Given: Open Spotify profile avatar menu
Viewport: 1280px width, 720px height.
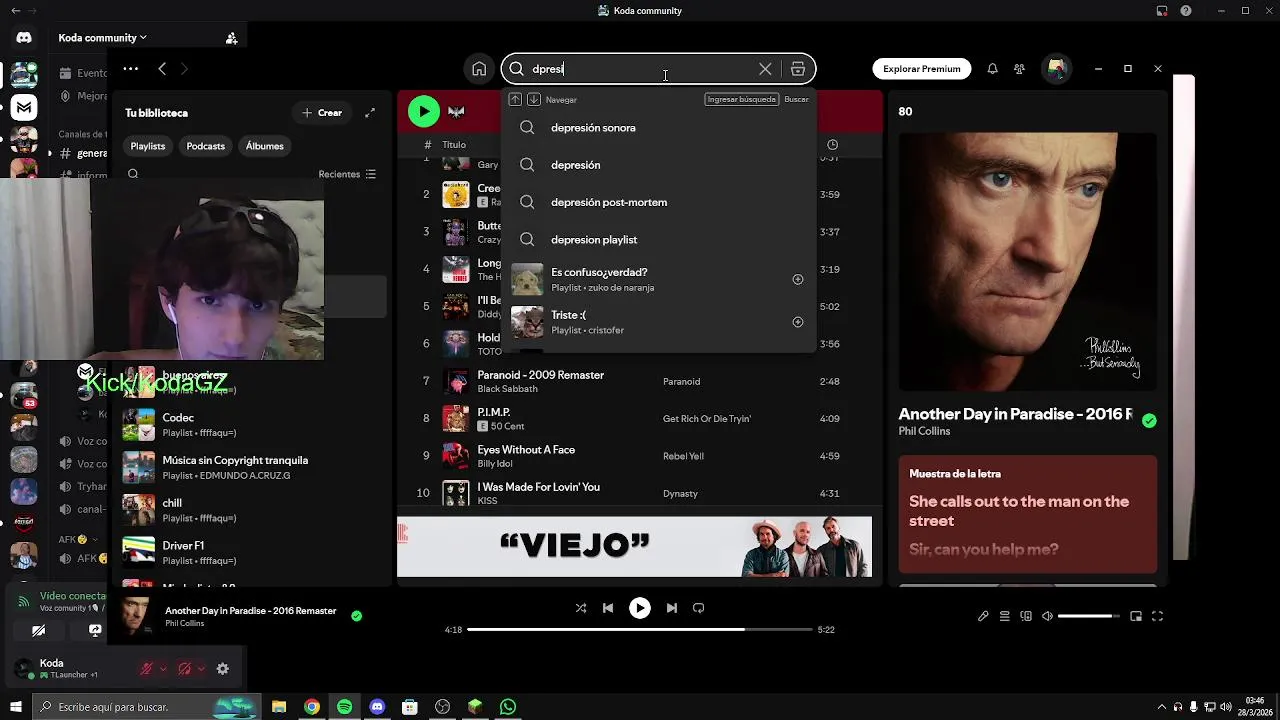Looking at the screenshot, I should 1056,69.
